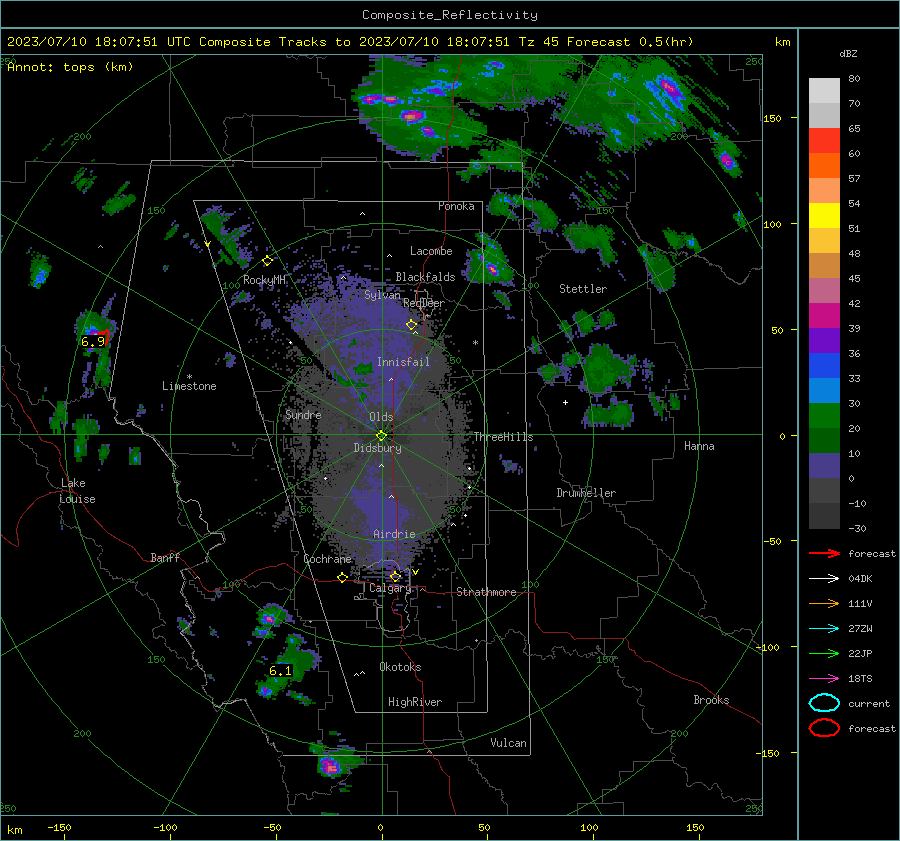Click the Calgary city label
This screenshot has height=841, width=900.
tap(390, 588)
